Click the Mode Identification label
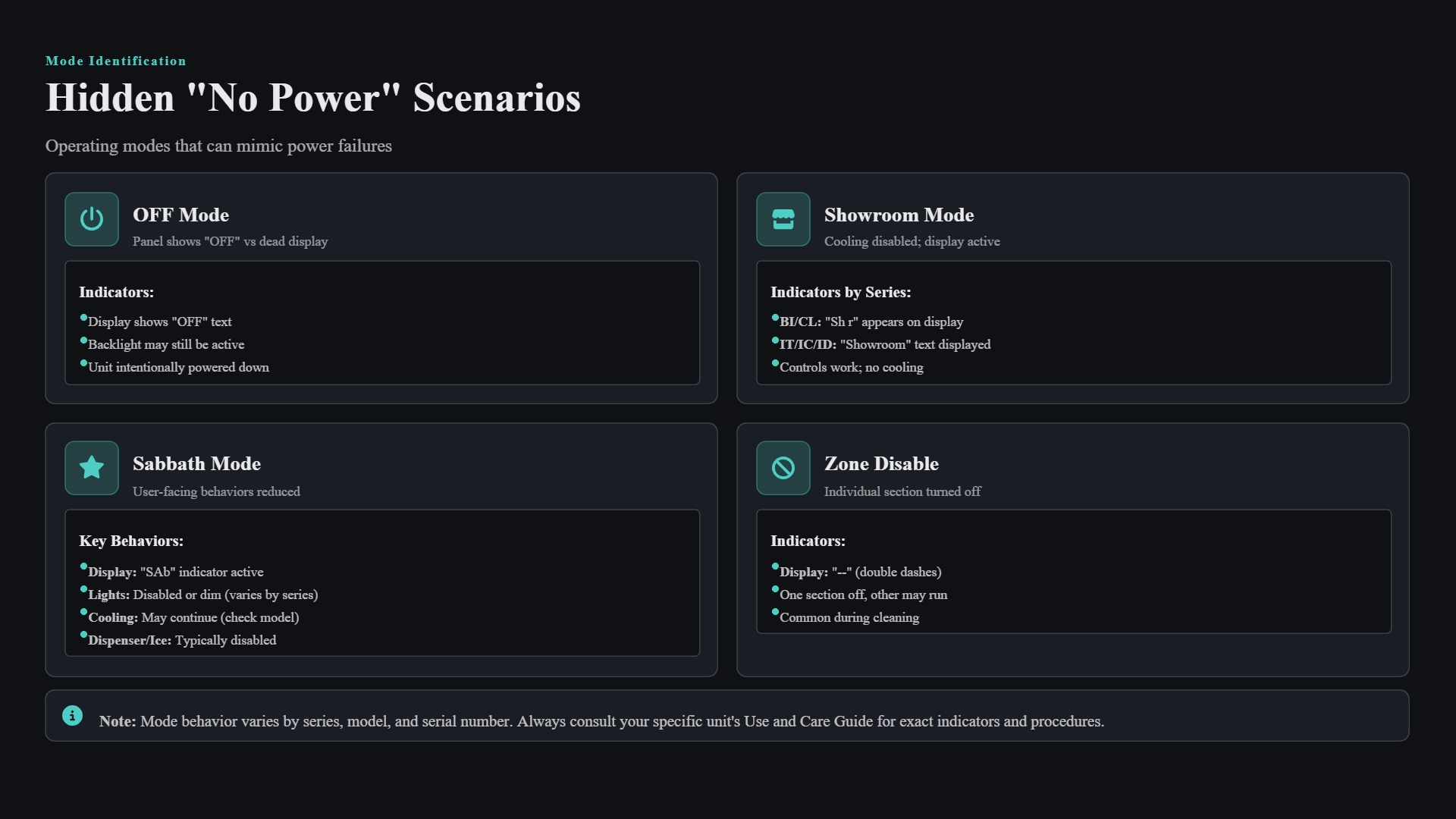 [116, 61]
